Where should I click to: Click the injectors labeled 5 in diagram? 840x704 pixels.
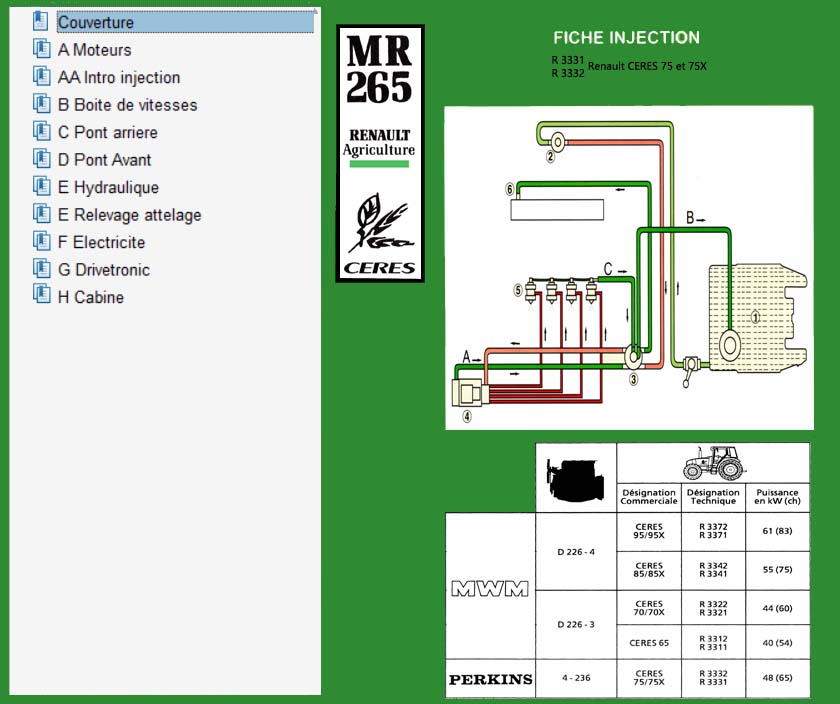561,292
